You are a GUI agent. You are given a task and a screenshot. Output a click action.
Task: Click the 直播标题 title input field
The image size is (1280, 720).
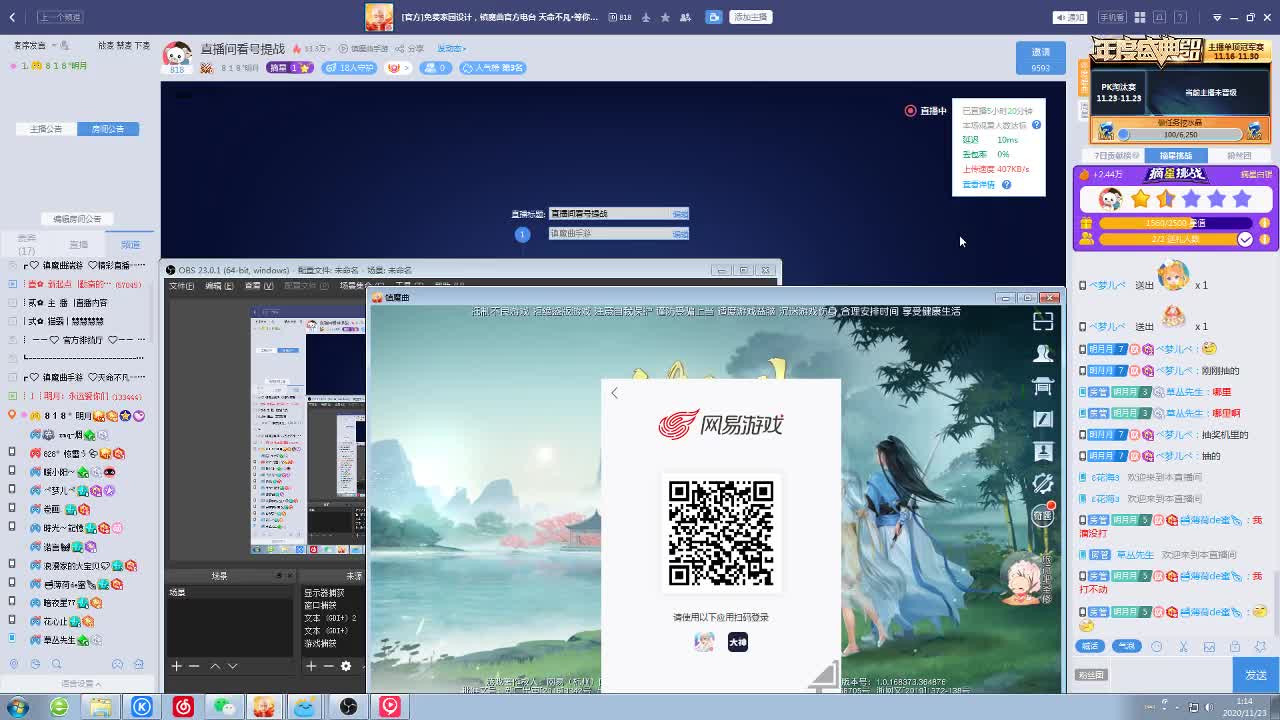click(x=619, y=214)
